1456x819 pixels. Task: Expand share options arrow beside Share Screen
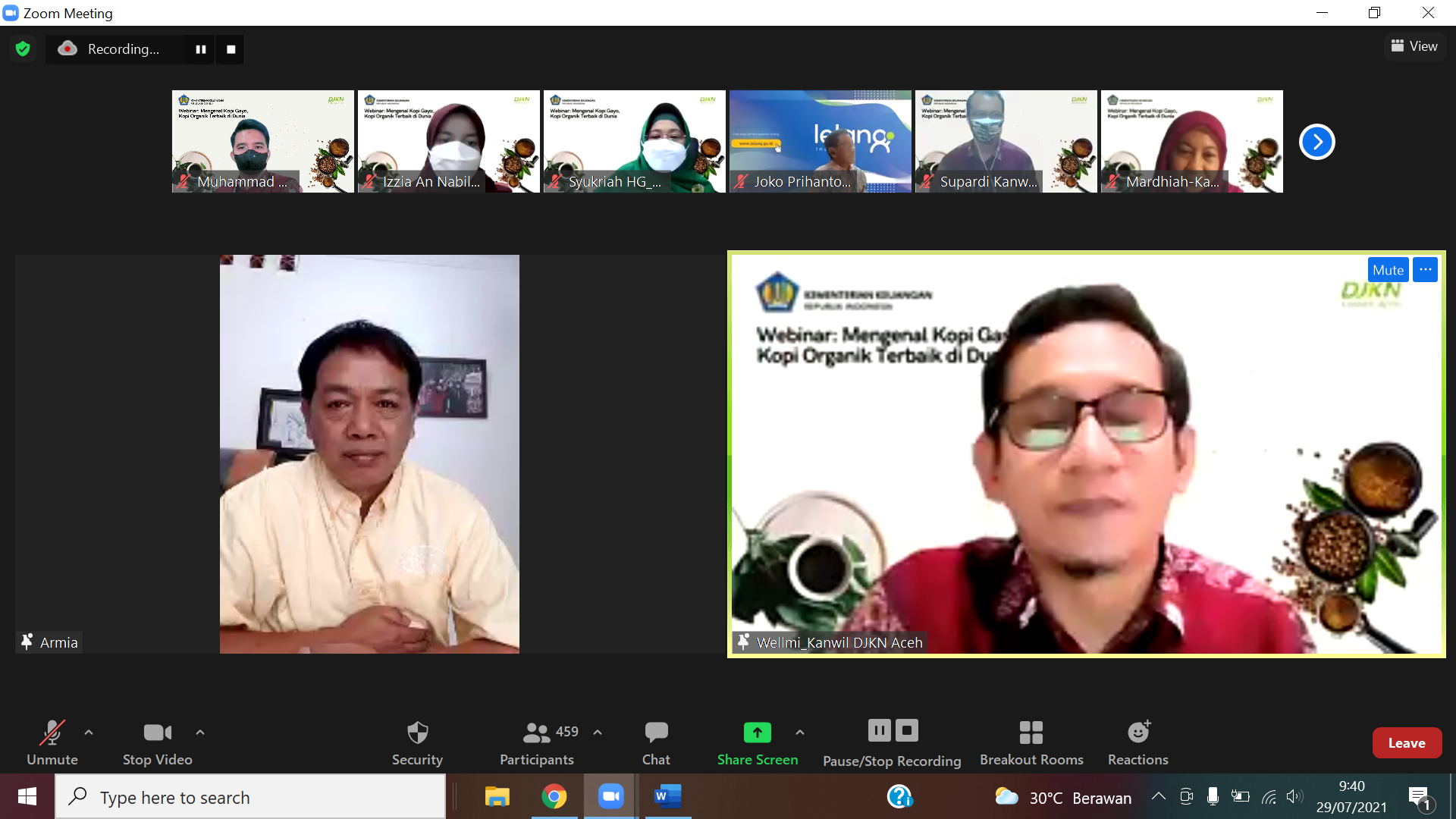[799, 733]
